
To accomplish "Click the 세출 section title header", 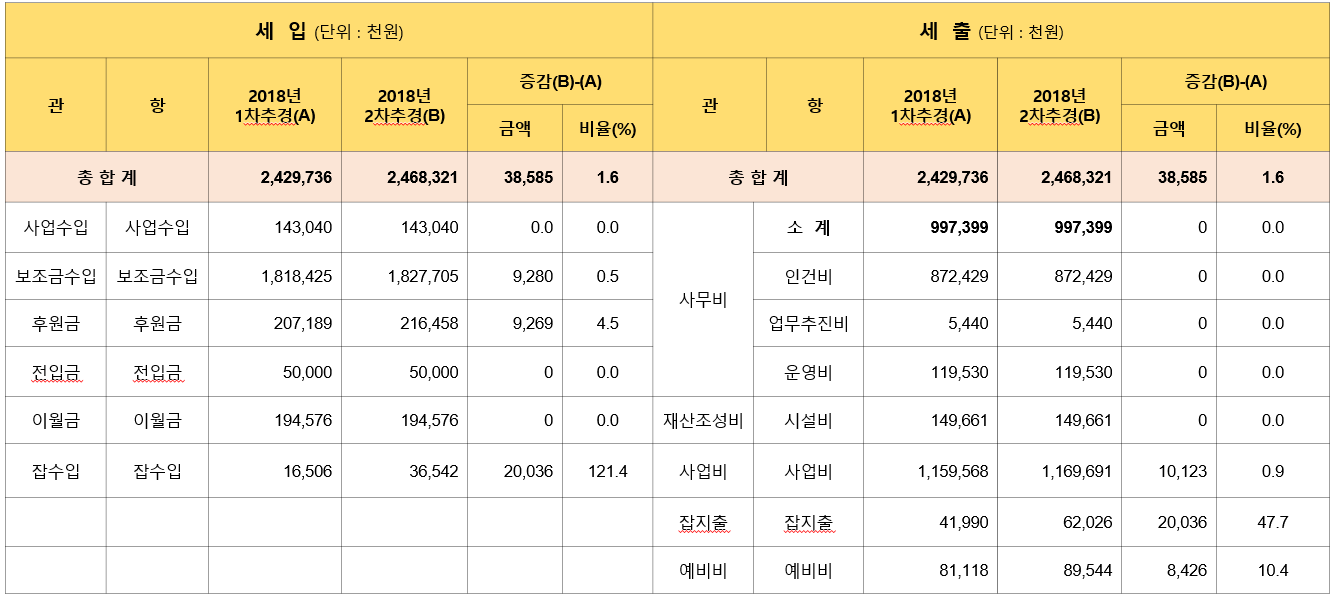I will coord(991,31).
